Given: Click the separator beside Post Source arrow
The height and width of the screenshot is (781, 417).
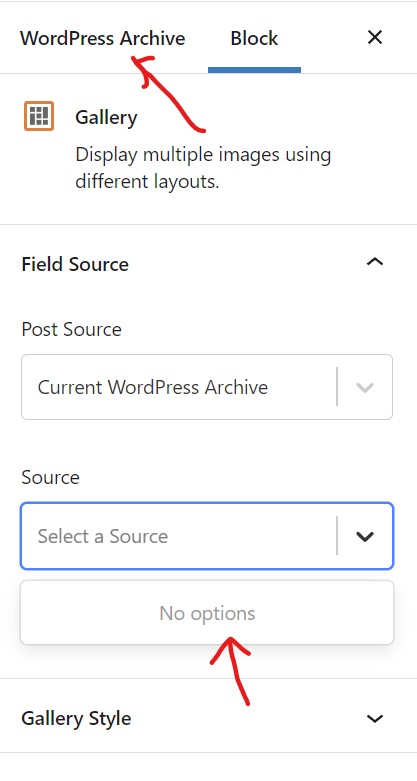Looking at the screenshot, I should pos(337,387).
